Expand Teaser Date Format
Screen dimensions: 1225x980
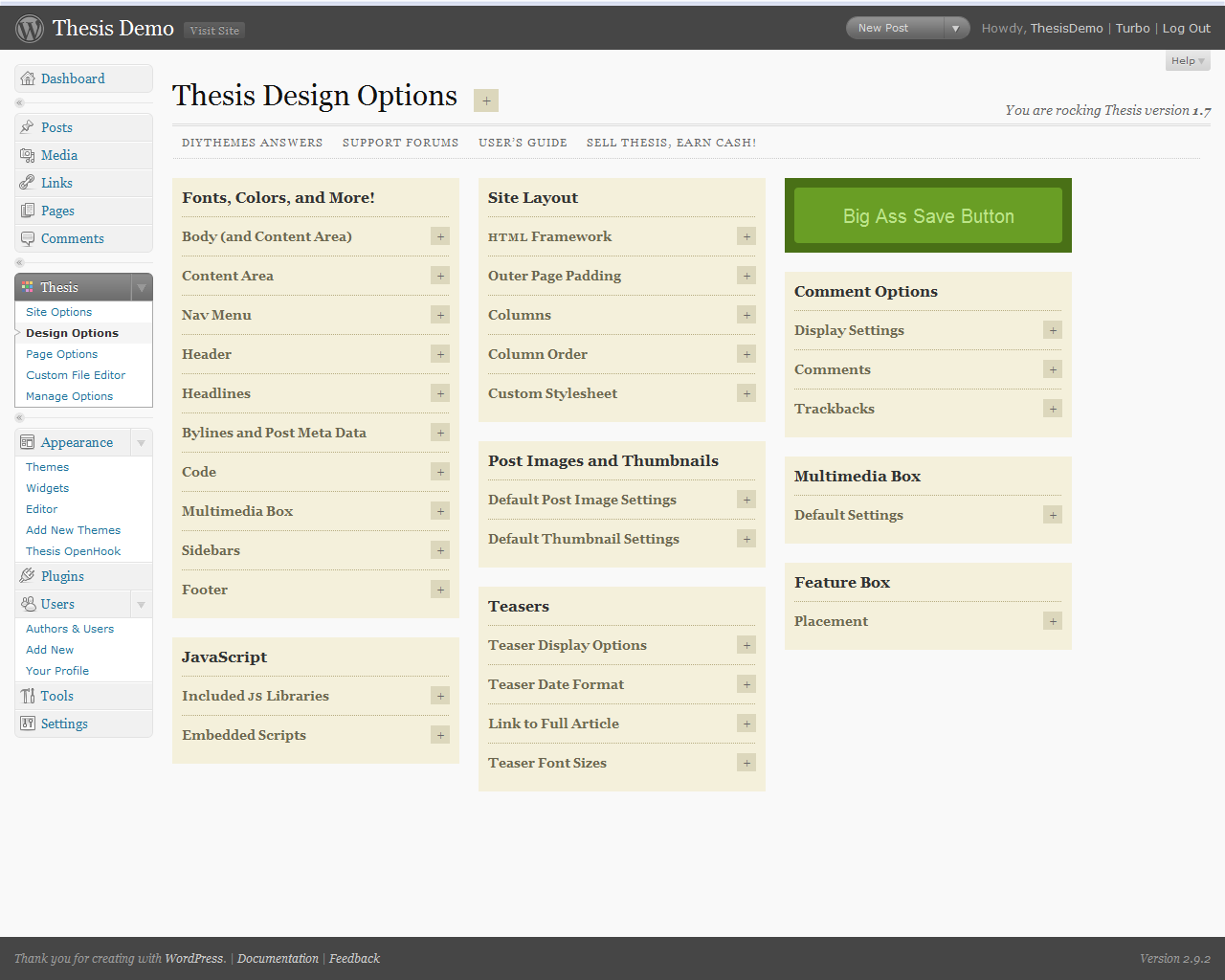(746, 684)
